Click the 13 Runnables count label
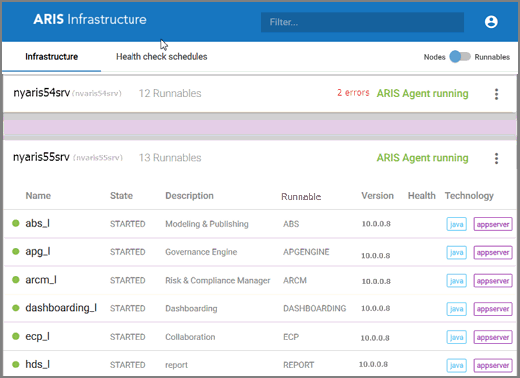Viewport: 520px width, 378px height. pyautogui.click(x=170, y=158)
